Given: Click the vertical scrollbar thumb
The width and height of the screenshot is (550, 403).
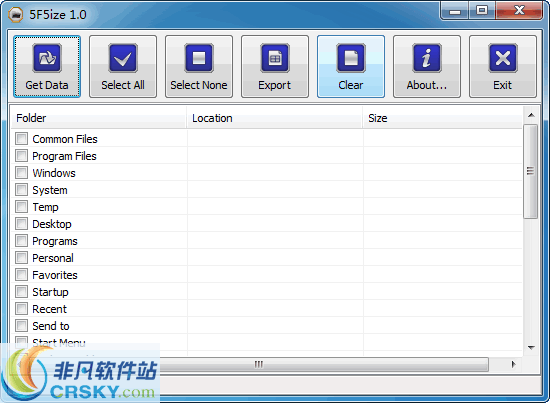Looking at the screenshot, I should (x=530, y=171).
